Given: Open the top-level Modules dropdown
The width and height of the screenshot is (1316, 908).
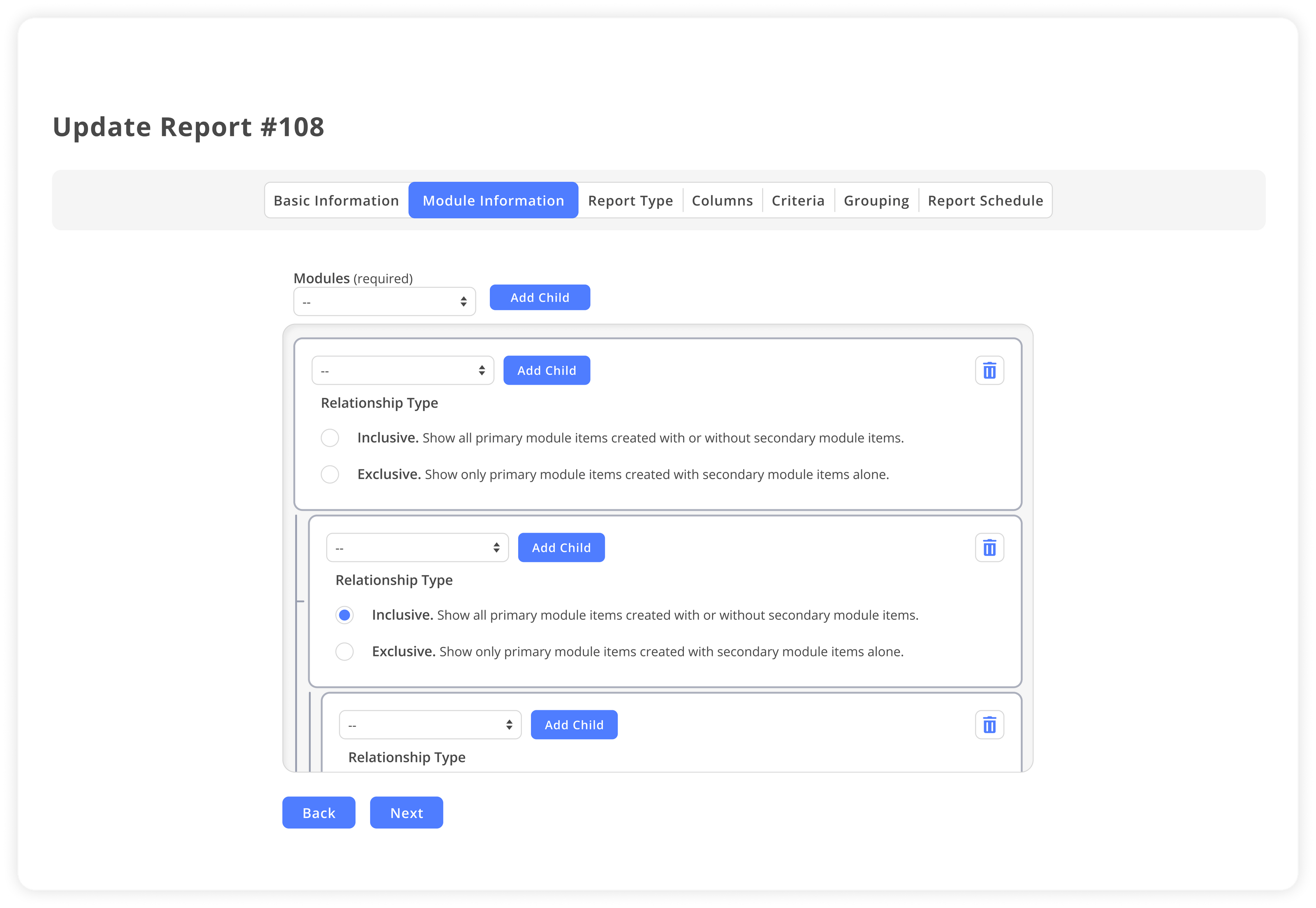Looking at the screenshot, I should coord(385,301).
